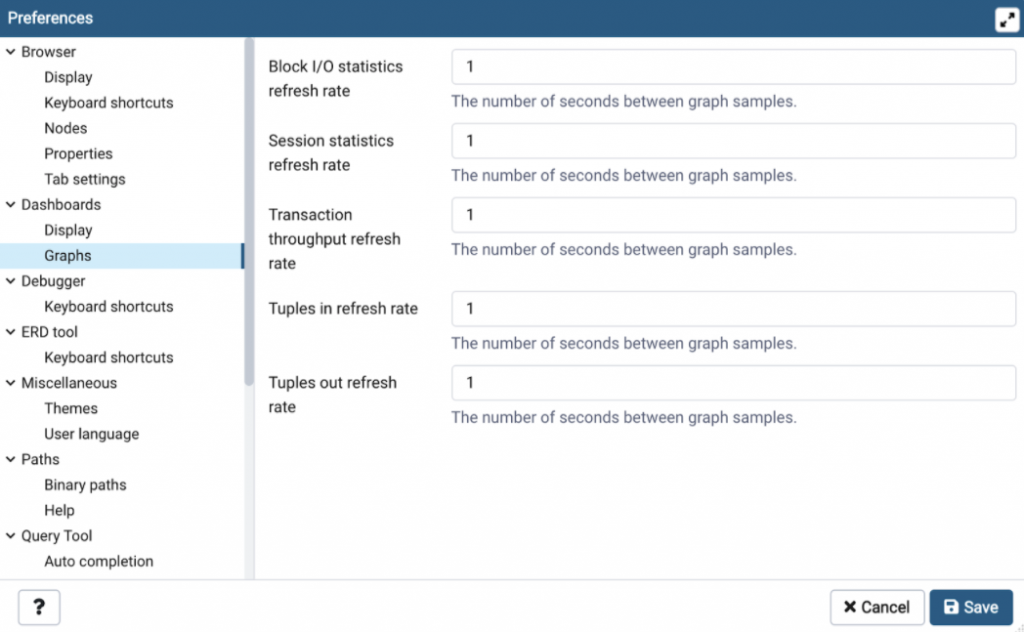Image resolution: width=1024 pixels, height=632 pixels.
Task: Click the Session statistics refresh rate input
Action: click(733, 141)
